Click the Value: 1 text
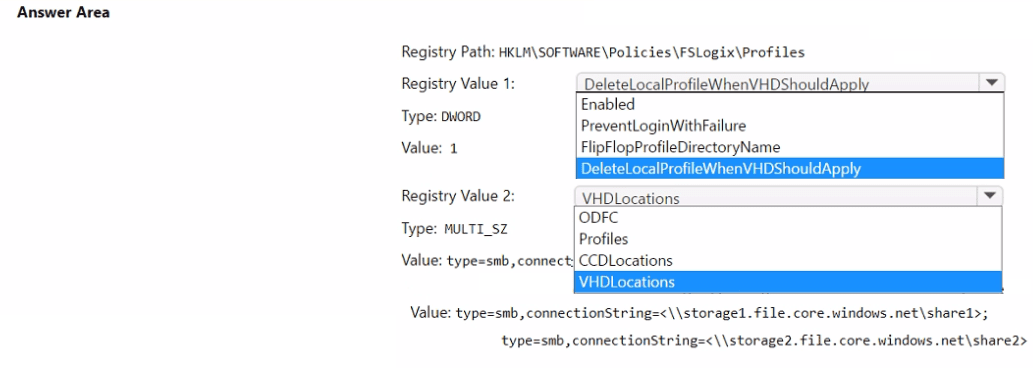The image size is (1033, 368). point(429,148)
